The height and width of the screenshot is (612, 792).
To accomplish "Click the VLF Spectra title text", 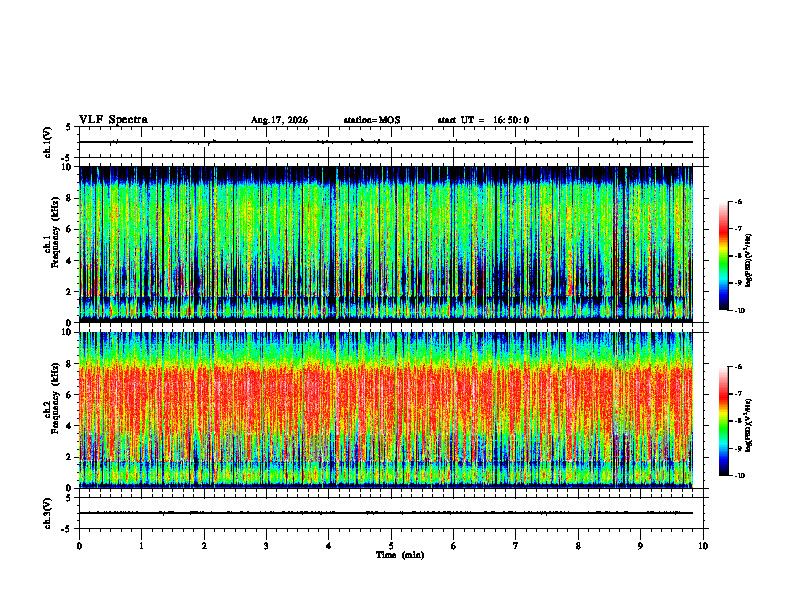I will (x=113, y=120).
